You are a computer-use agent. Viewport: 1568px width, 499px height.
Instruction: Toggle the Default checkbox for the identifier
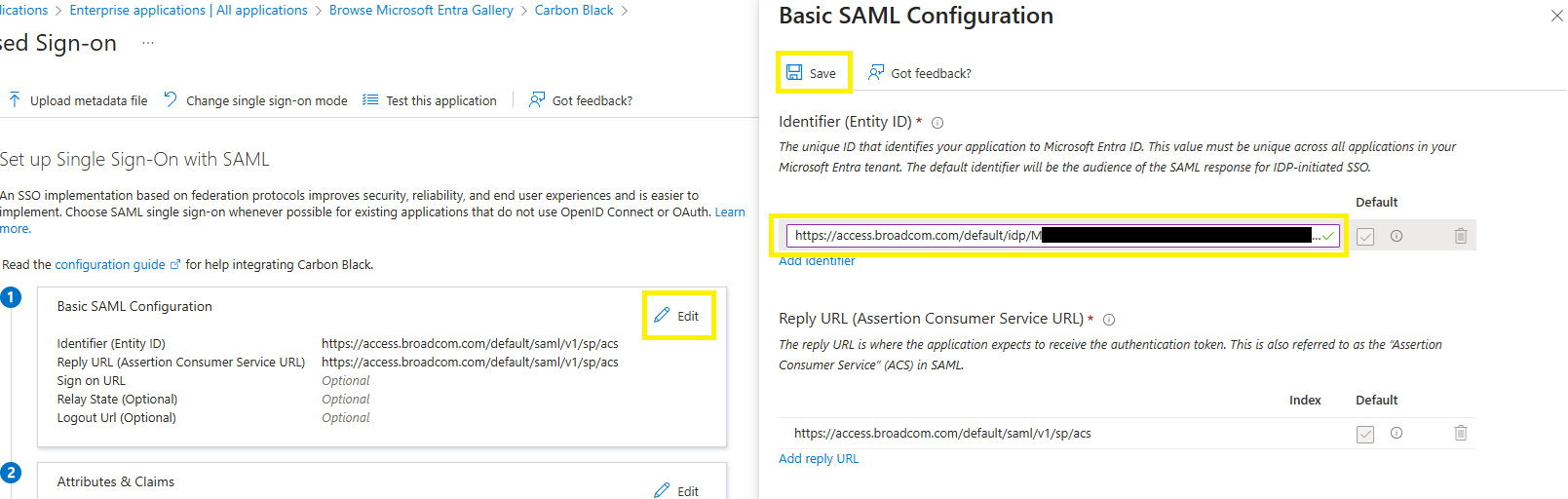point(1365,237)
